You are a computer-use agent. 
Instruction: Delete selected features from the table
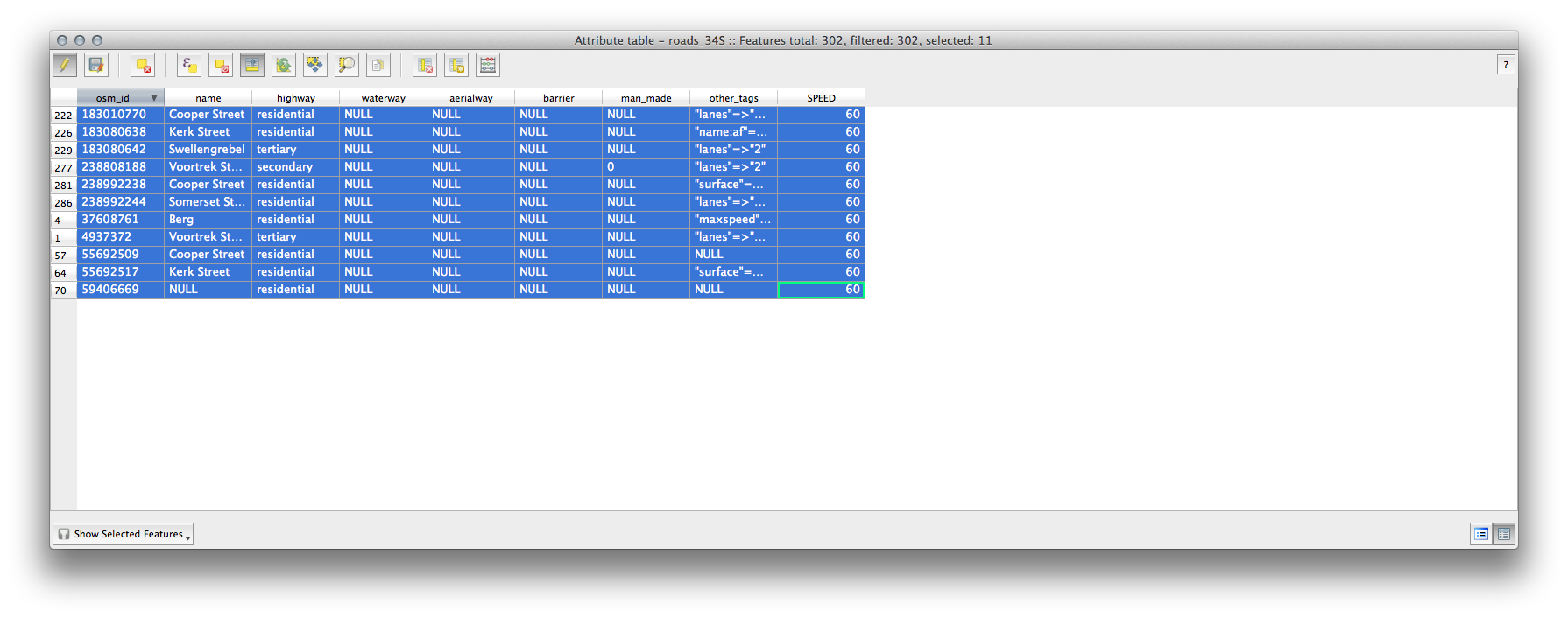tap(143, 65)
